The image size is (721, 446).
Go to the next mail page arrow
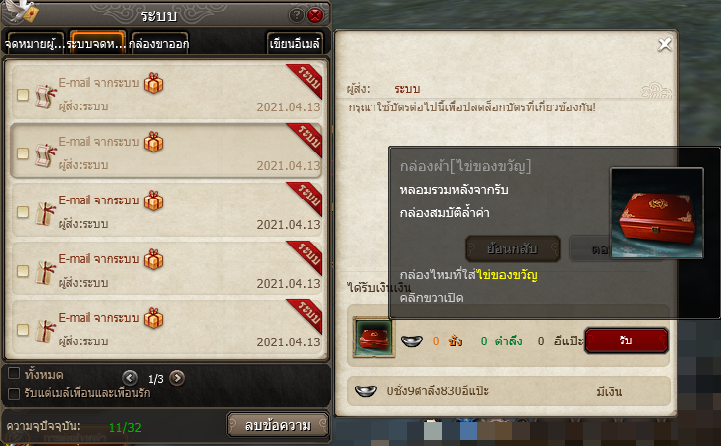177,378
